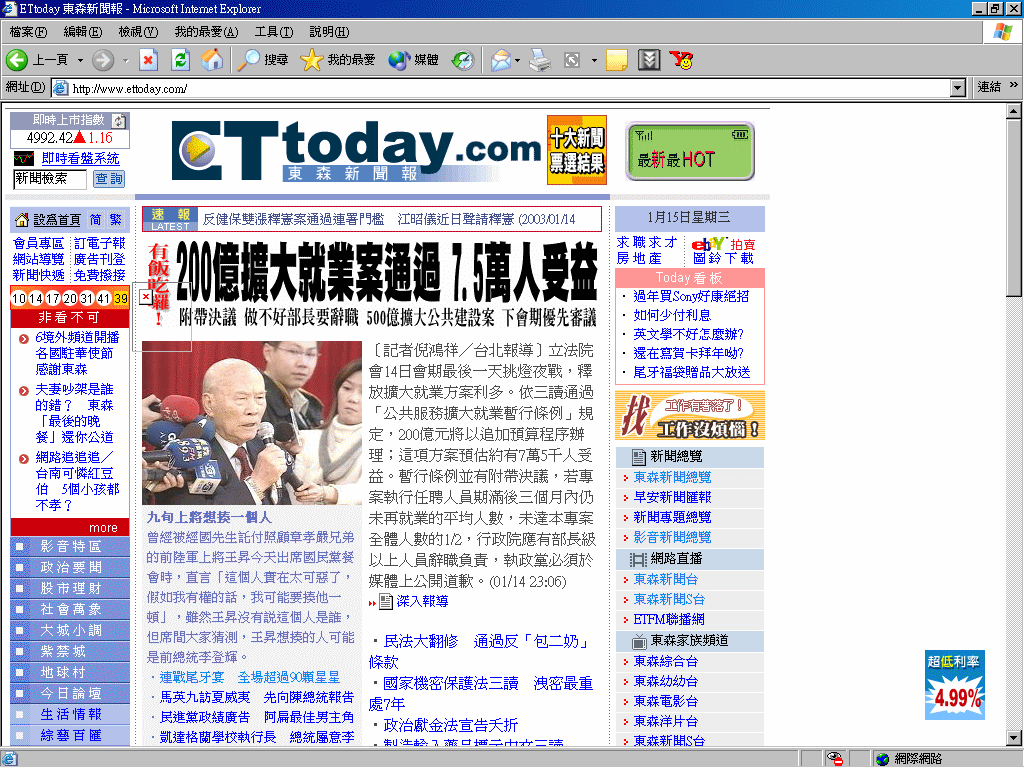
Task: Open the 工具(T) menu
Action: pyautogui.click(x=273, y=32)
